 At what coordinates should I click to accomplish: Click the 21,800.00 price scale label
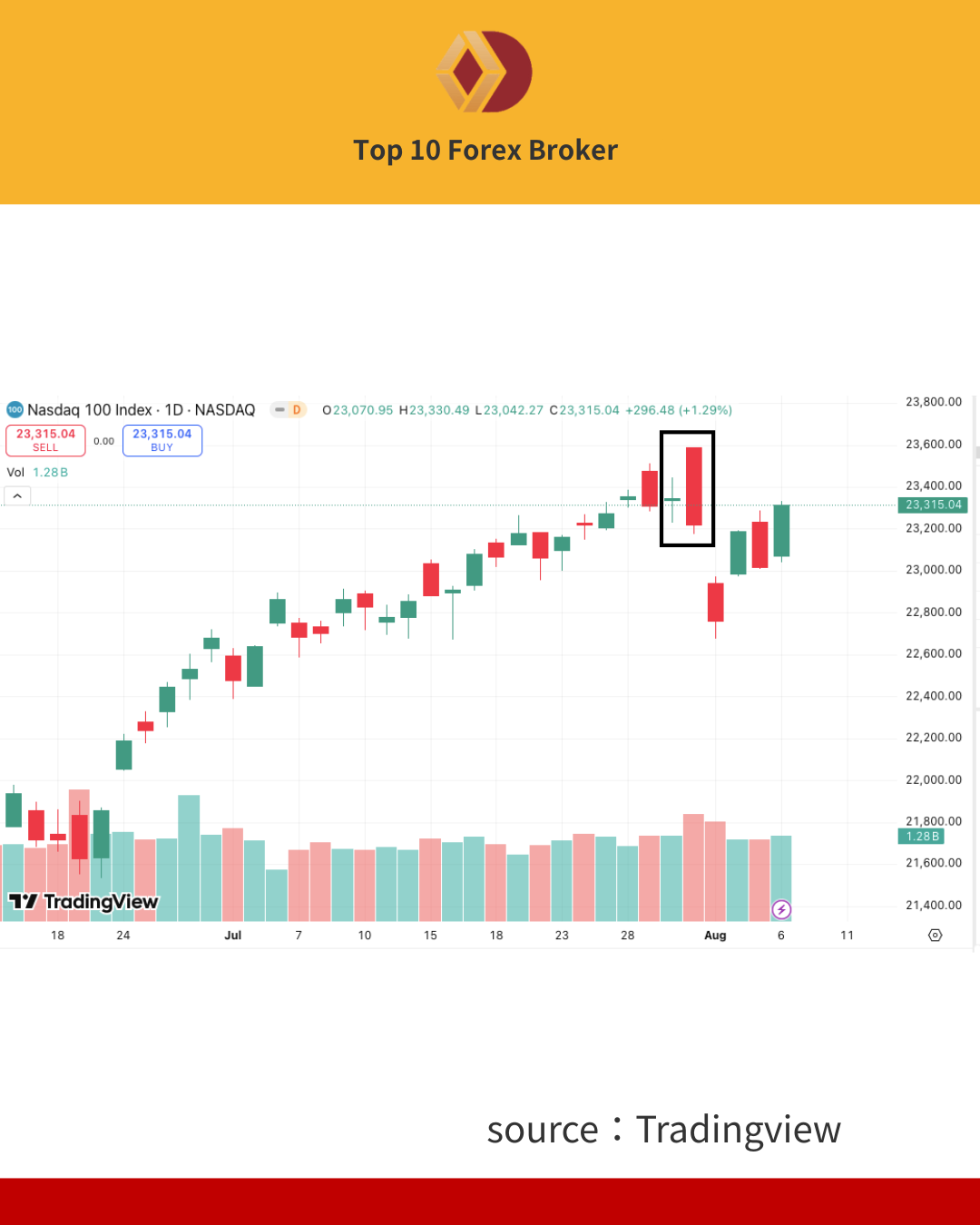[x=934, y=821]
